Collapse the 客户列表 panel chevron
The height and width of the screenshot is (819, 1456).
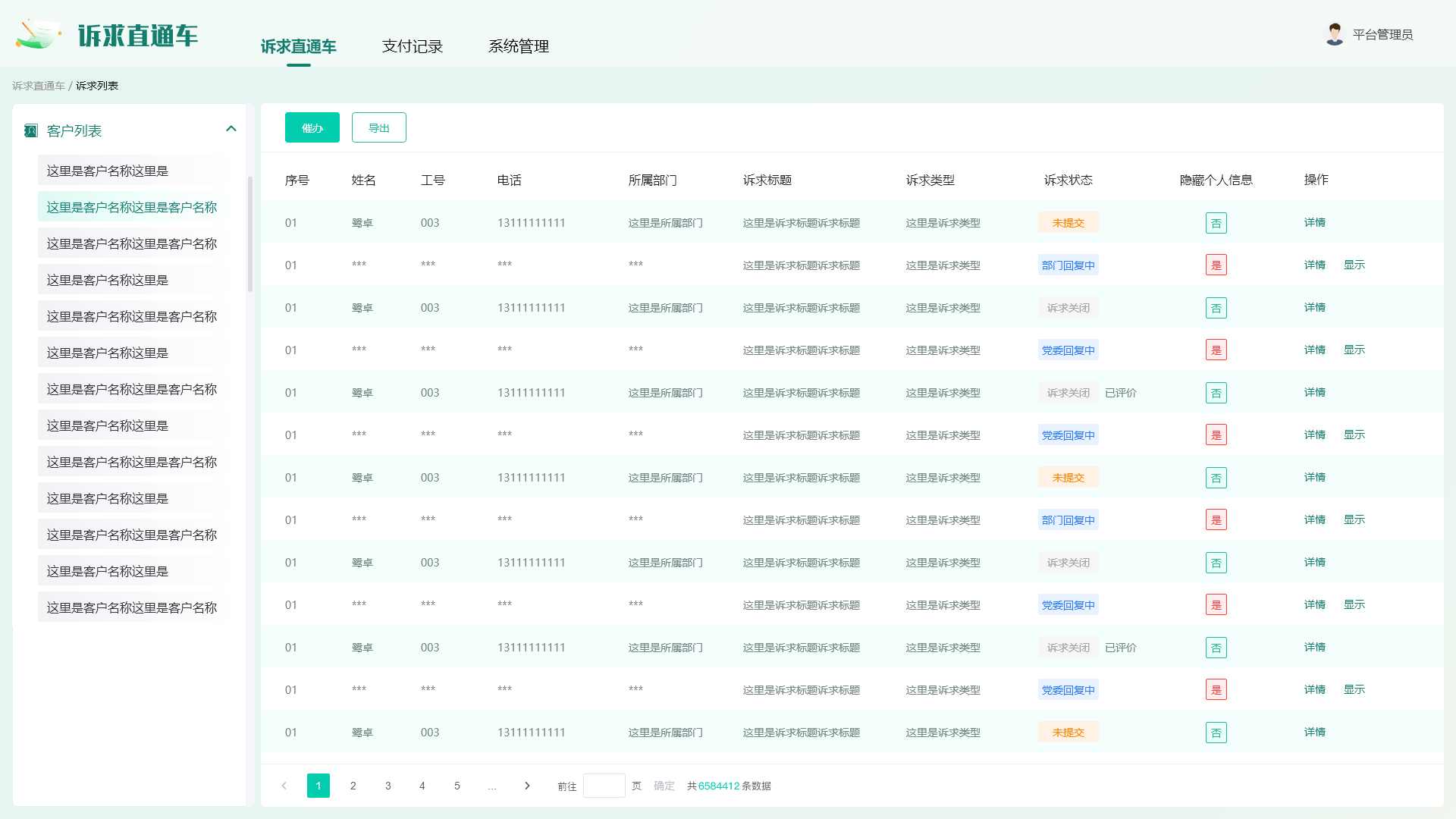coord(231,129)
